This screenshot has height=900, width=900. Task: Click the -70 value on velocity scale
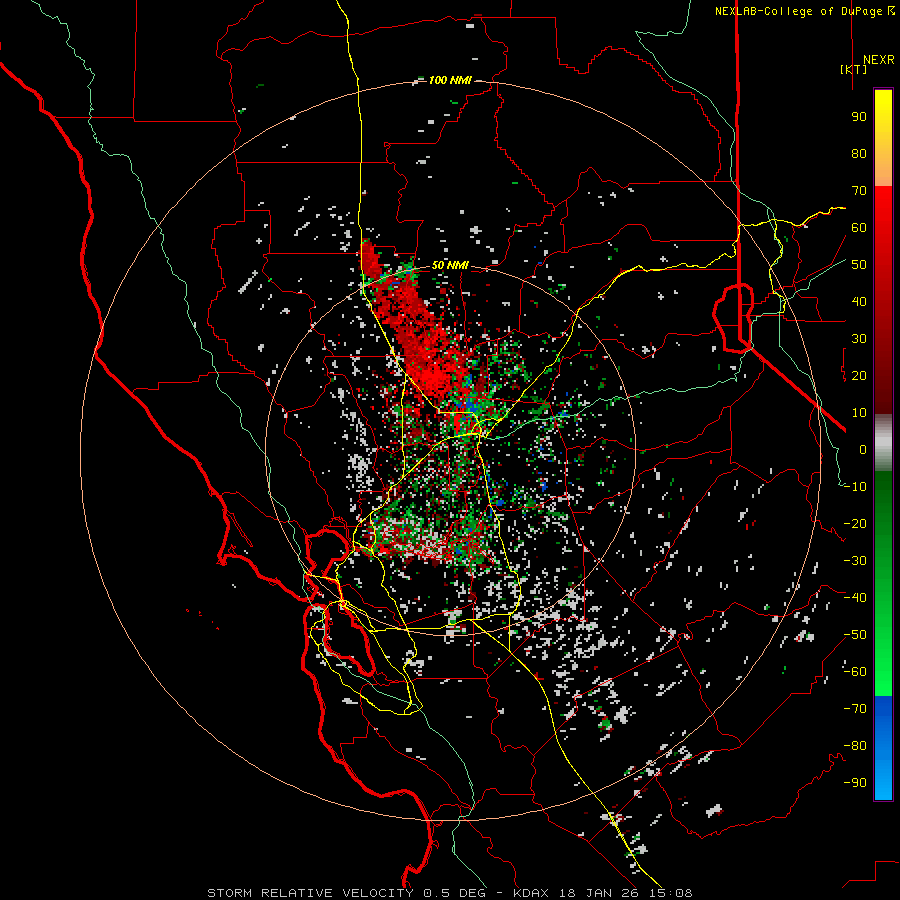point(855,709)
